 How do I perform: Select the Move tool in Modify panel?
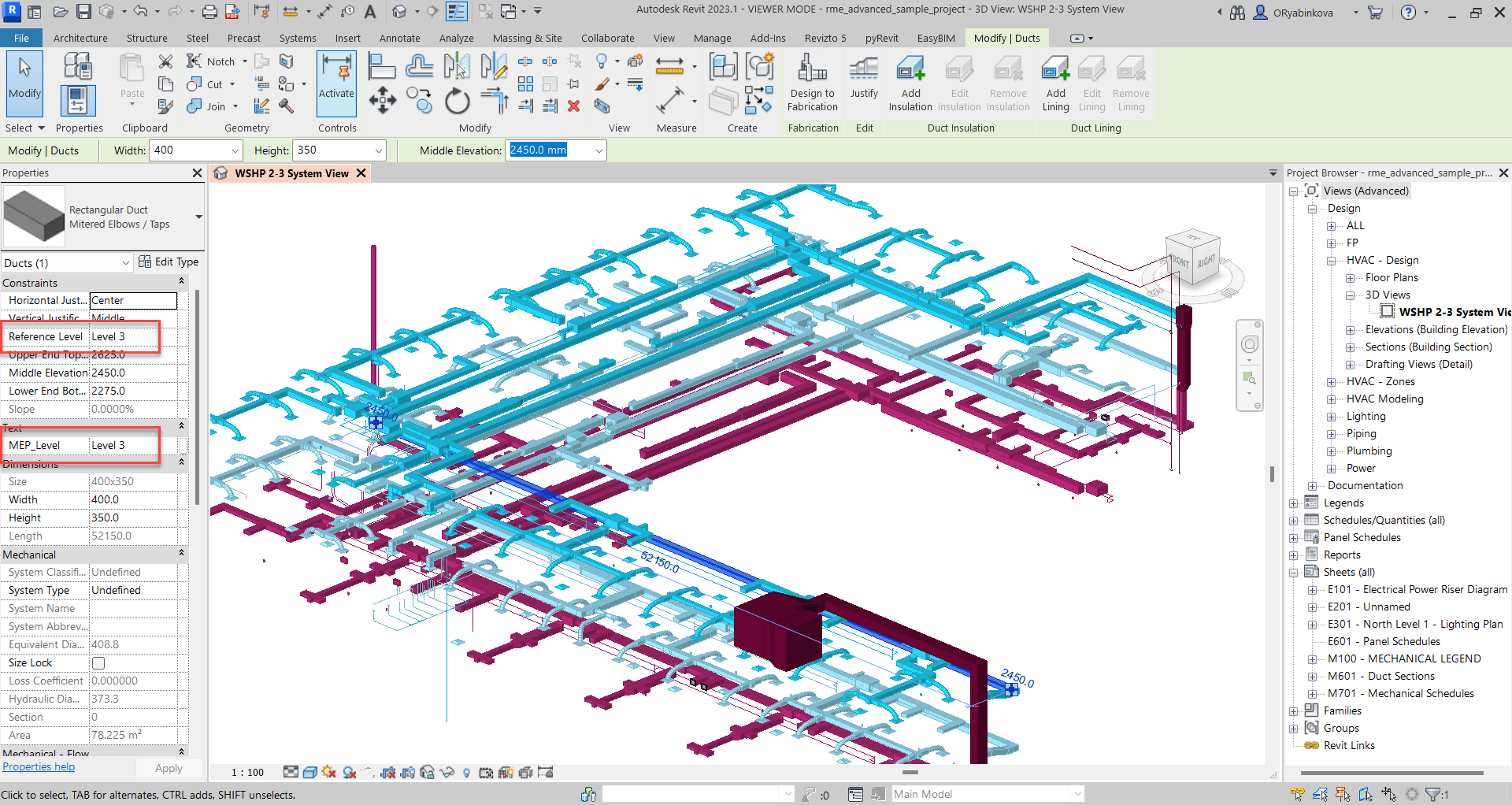pyautogui.click(x=383, y=102)
